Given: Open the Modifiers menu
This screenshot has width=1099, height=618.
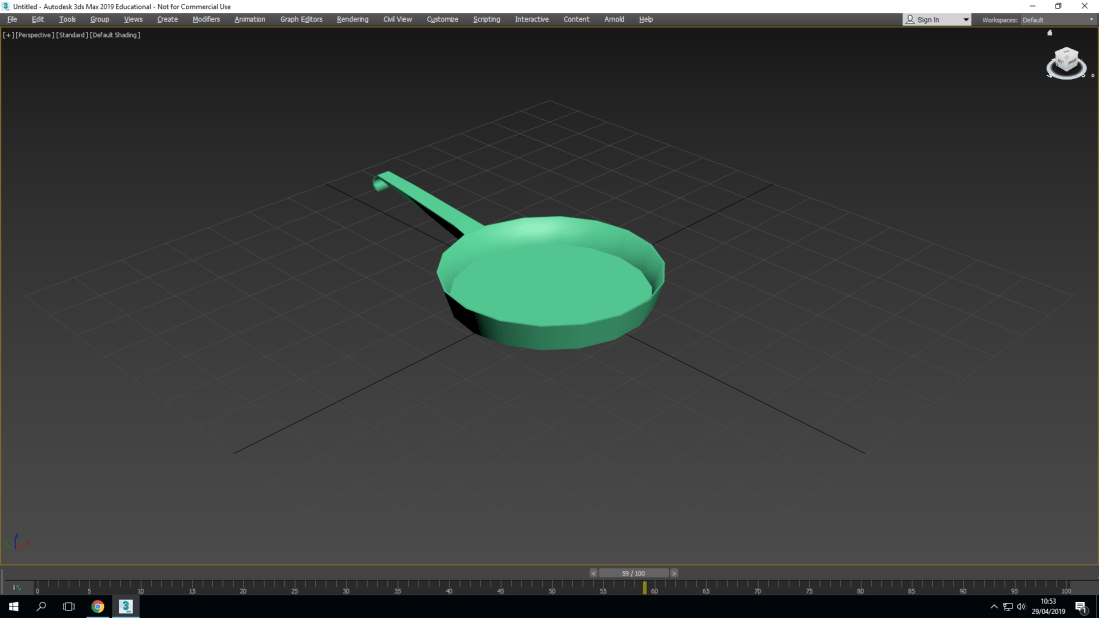Looking at the screenshot, I should 206,19.
